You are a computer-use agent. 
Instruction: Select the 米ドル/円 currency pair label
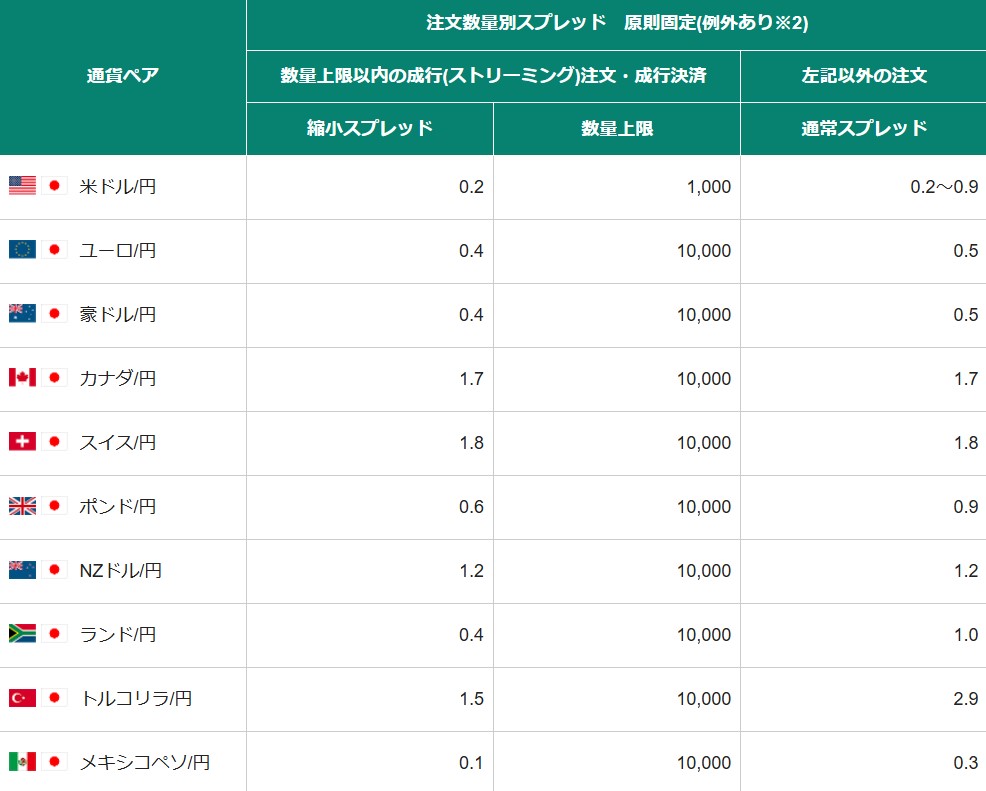pyautogui.click(x=118, y=187)
